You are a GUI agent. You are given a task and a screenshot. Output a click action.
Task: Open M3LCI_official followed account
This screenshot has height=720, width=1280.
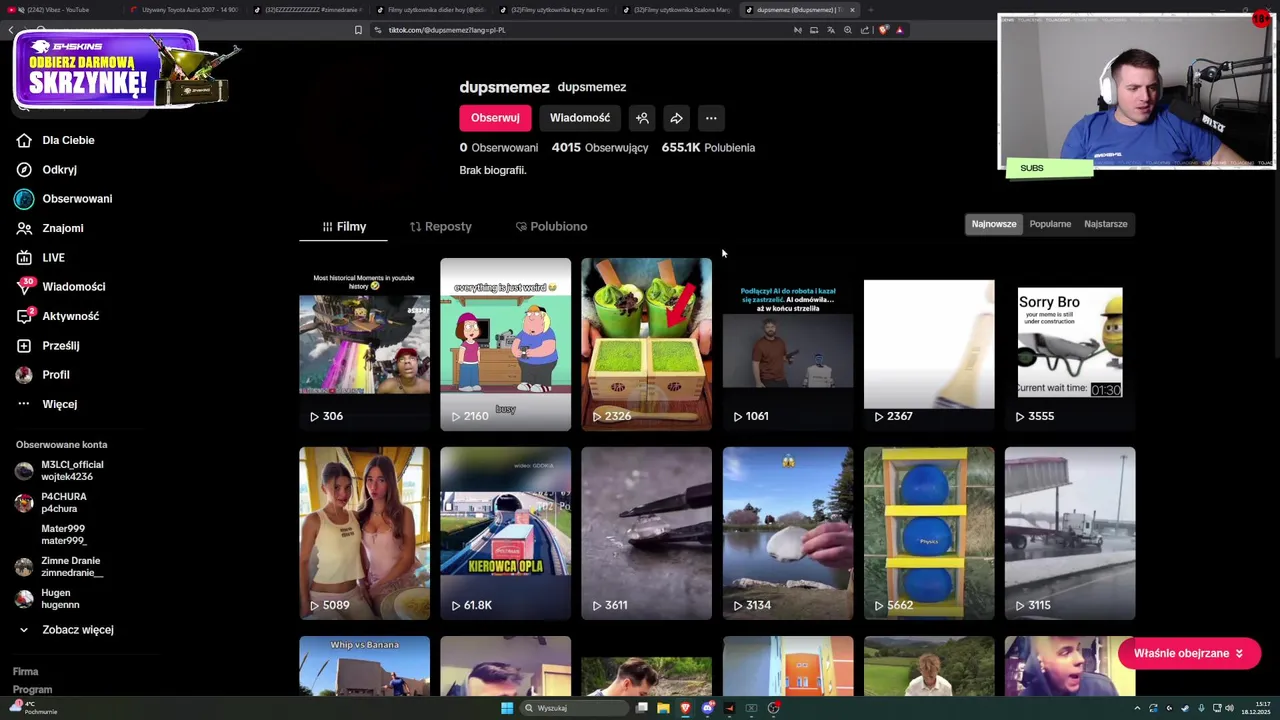click(60, 471)
